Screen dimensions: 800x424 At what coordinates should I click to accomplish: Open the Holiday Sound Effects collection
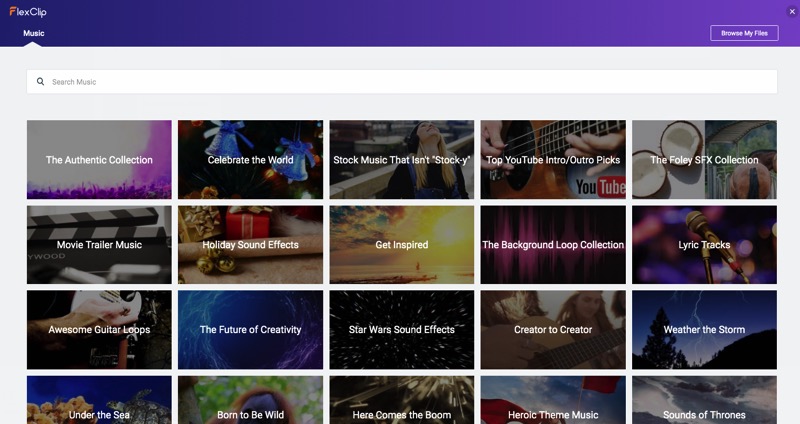pos(251,245)
